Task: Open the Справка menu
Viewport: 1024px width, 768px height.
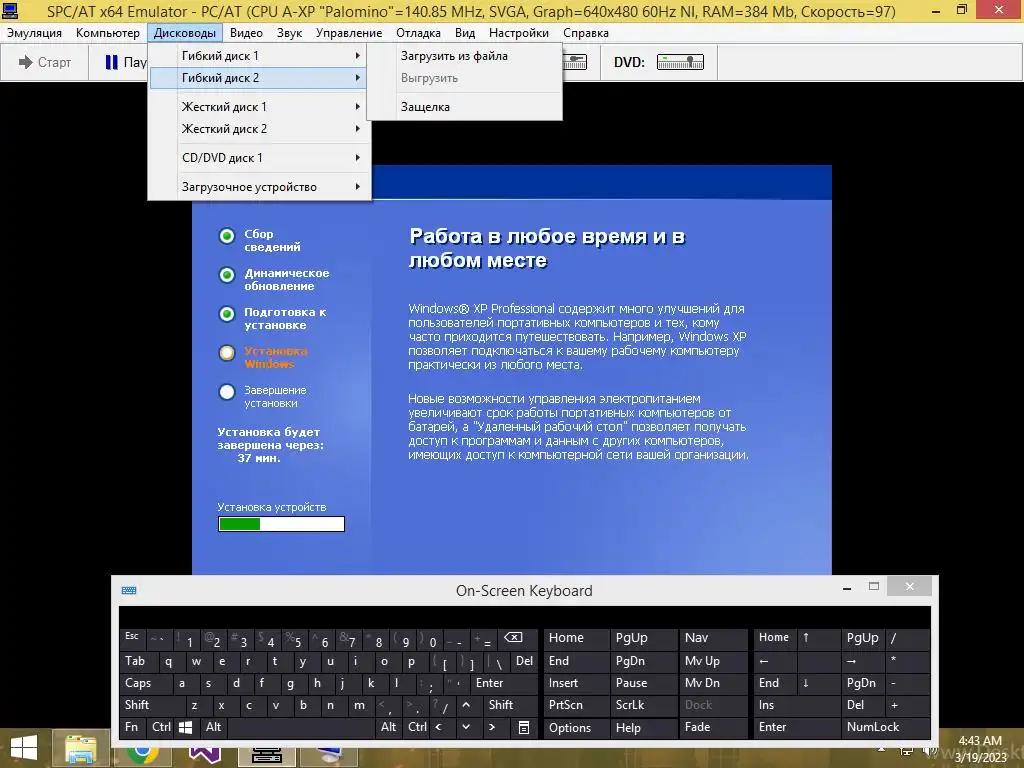Action: [x=586, y=33]
